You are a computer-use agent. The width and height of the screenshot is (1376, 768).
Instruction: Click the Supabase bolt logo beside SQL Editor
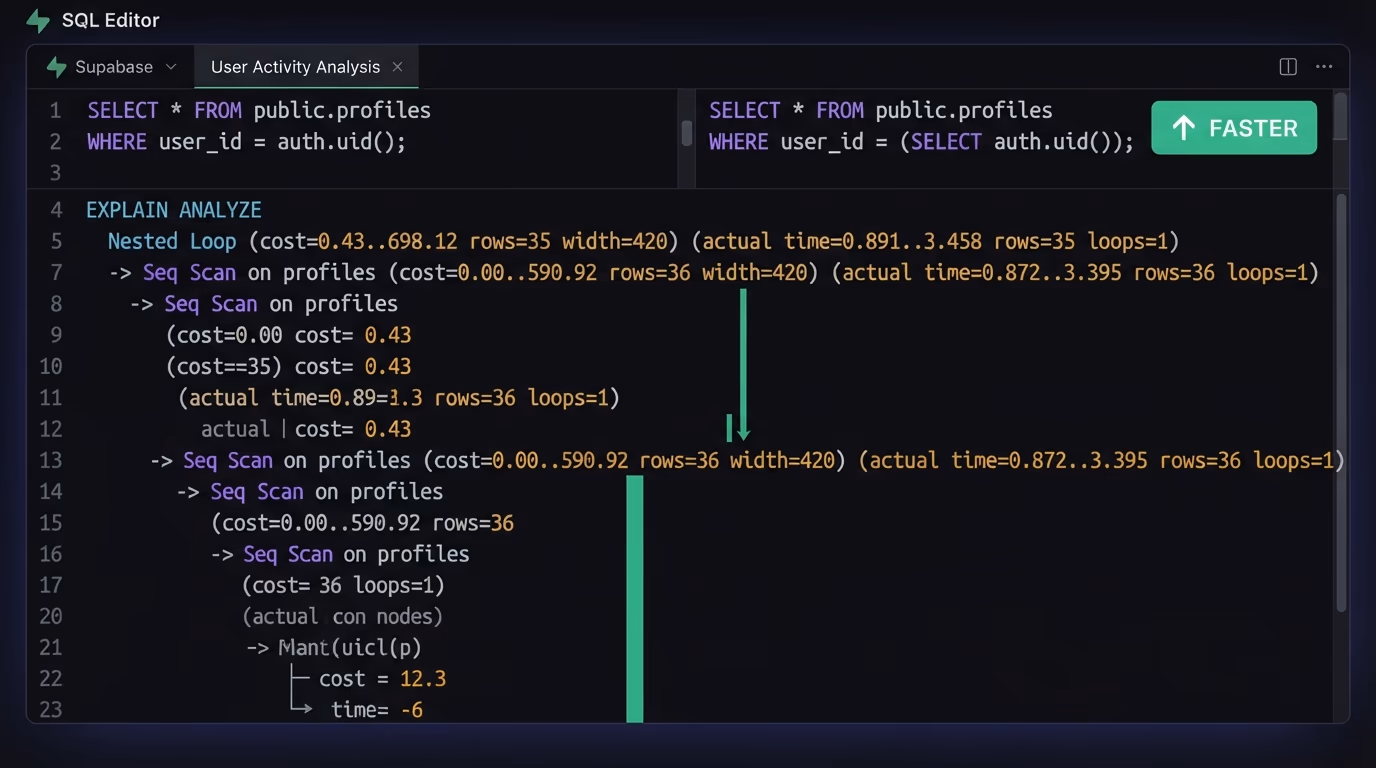[x=38, y=20]
